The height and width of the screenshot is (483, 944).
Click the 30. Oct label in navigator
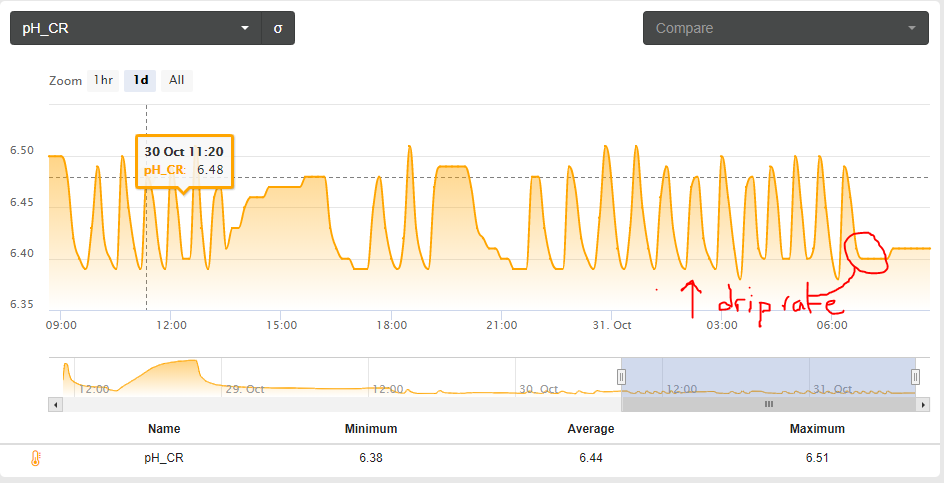point(539,389)
